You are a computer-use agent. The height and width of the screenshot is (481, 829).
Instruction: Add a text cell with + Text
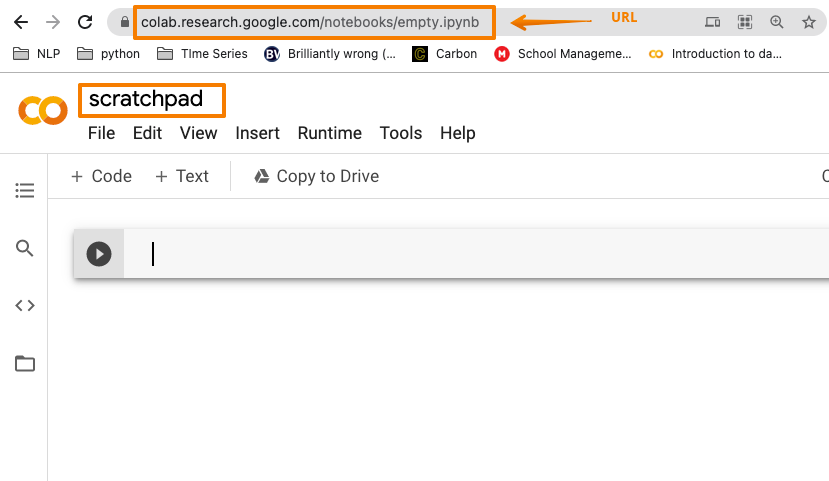point(182,176)
